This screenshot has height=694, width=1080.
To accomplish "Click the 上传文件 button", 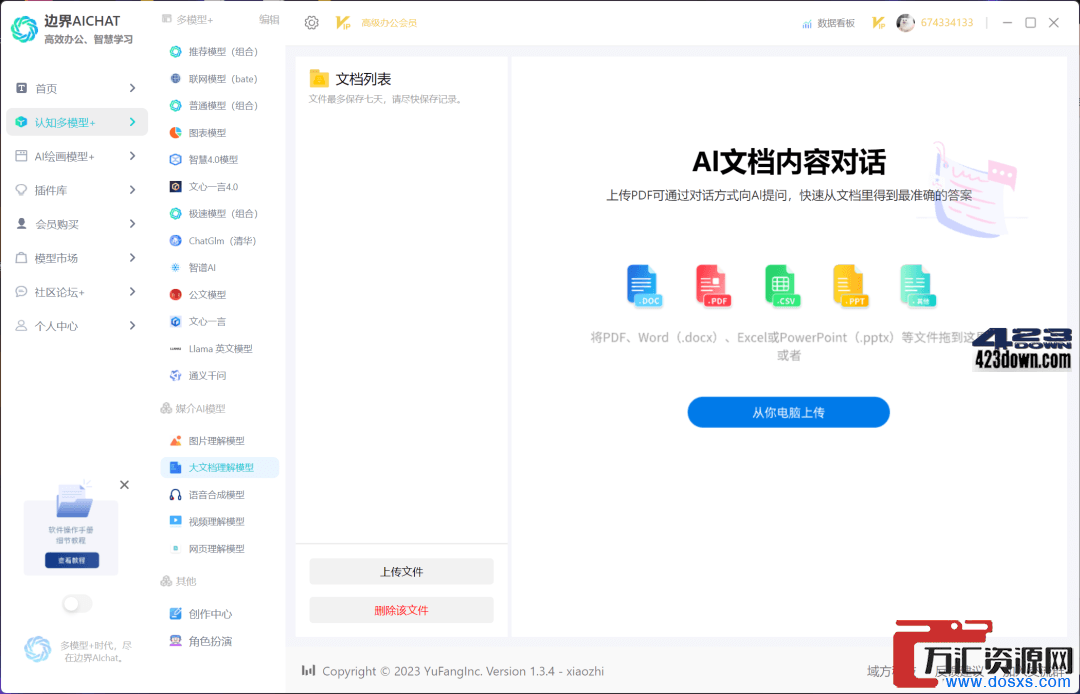I will 402,571.
